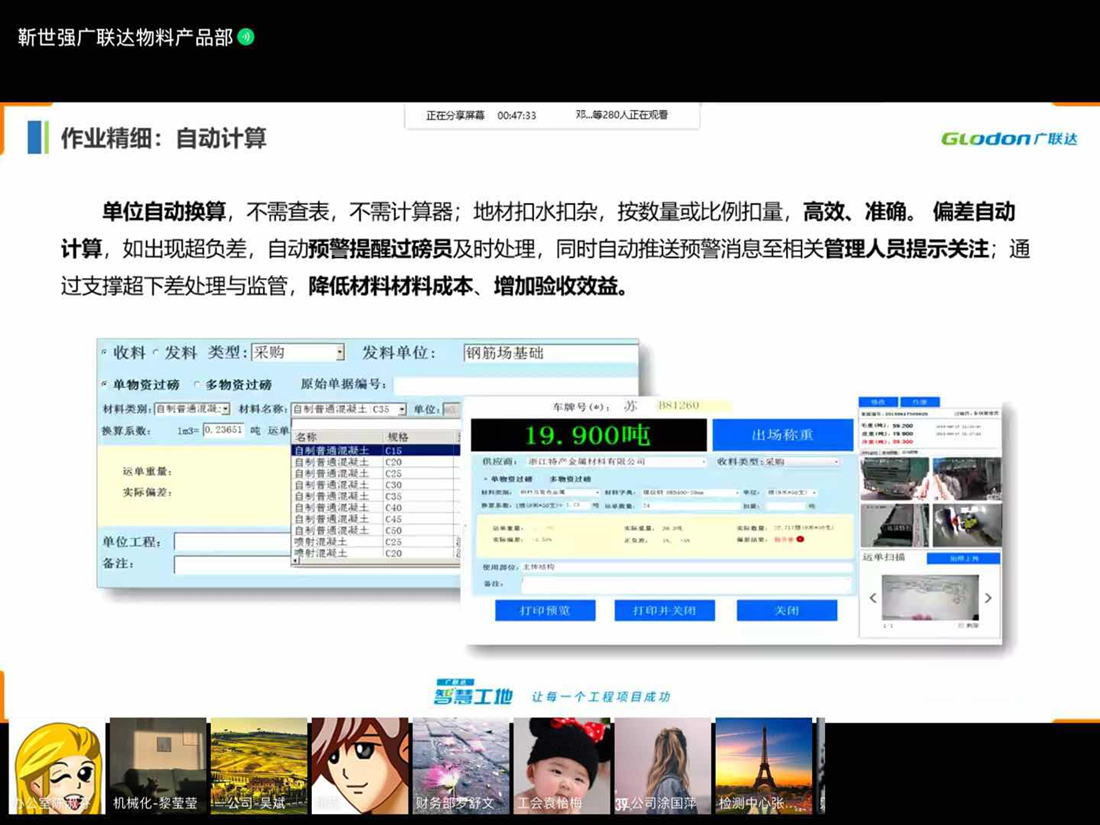1100x825 pixels.
Task: Open the 收料类型 dropdown in weighing window
Action: pyautogui.click(x=837, y=461)
